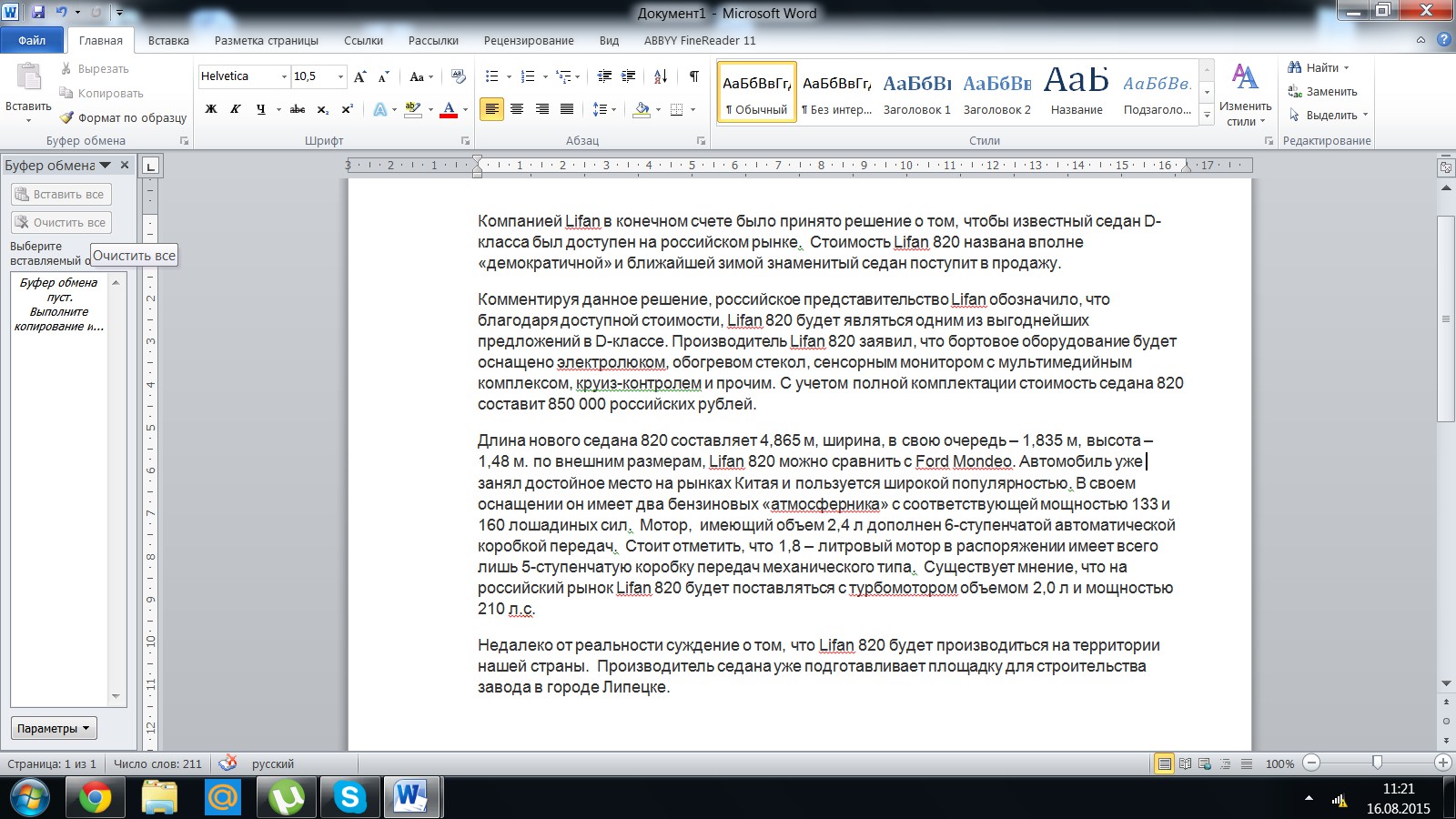Switch to Рецензирование tab
Screen dimensions: 1456x819
[529, 40]
